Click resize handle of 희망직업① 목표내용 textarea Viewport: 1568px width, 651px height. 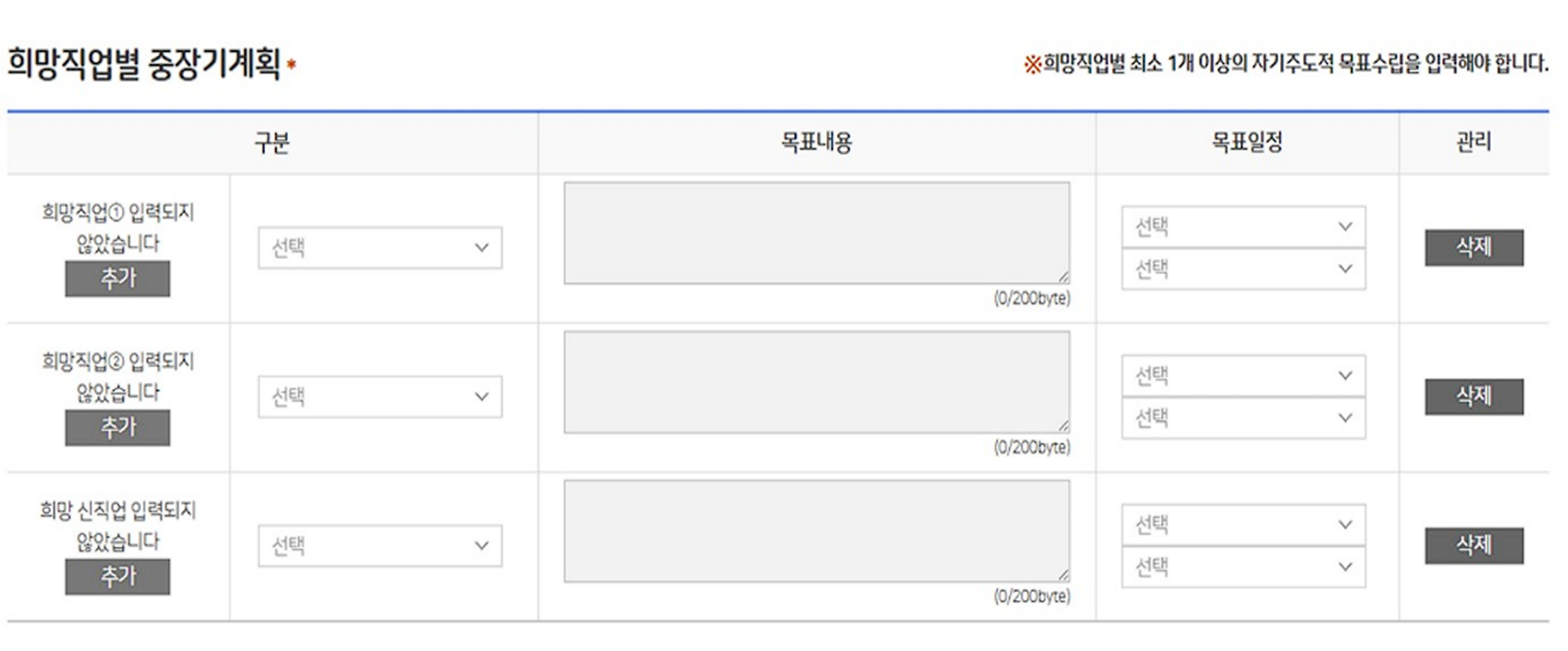pyautogui.click(x=1064, y=278)
